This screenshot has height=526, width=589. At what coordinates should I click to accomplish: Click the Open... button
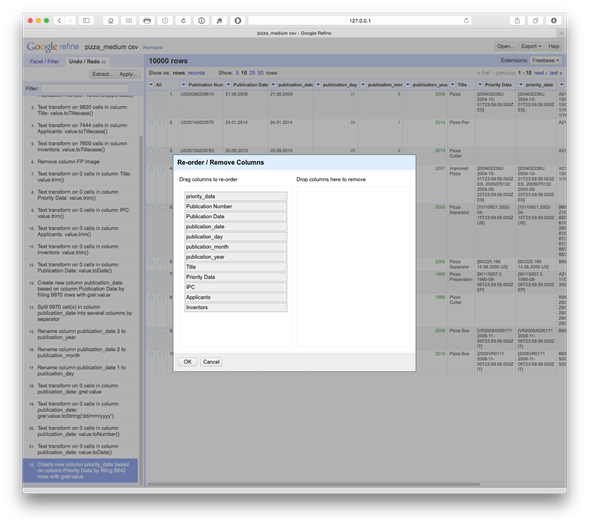click(x=506, y=46)
